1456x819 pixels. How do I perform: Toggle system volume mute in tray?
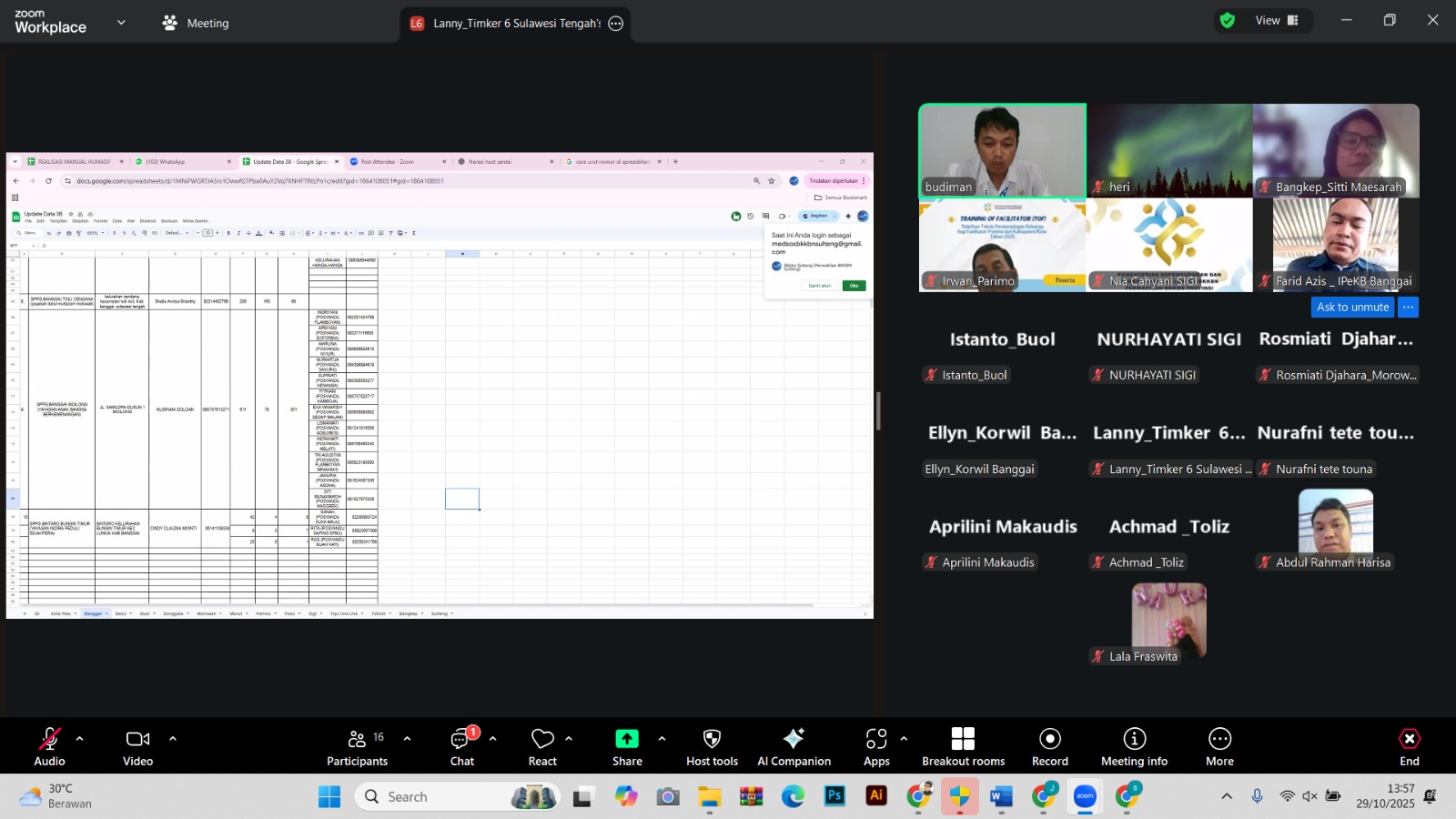click(1309, 796)
